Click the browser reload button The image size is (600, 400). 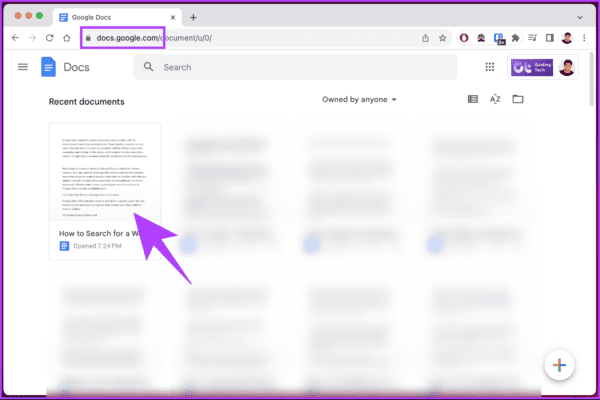click(49, 38)
